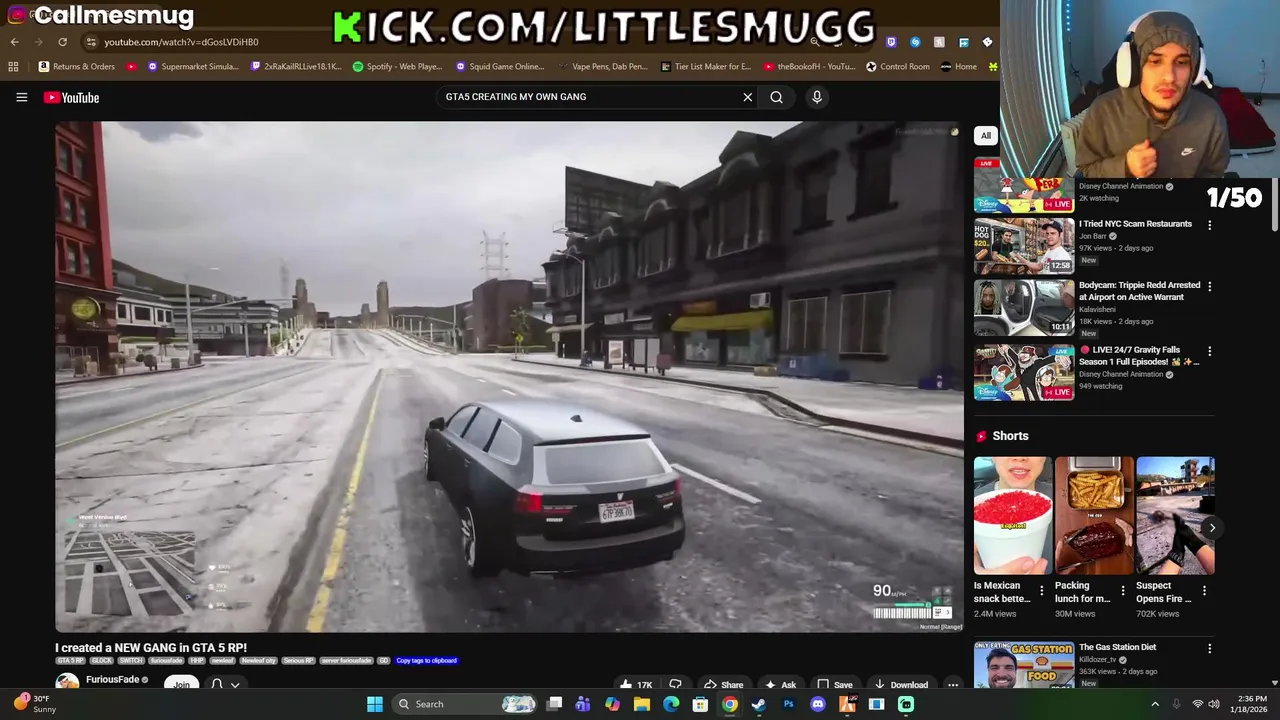Open the Windows Start menu
Viewport: 1280px width, 720px height.
coord(375,704)
